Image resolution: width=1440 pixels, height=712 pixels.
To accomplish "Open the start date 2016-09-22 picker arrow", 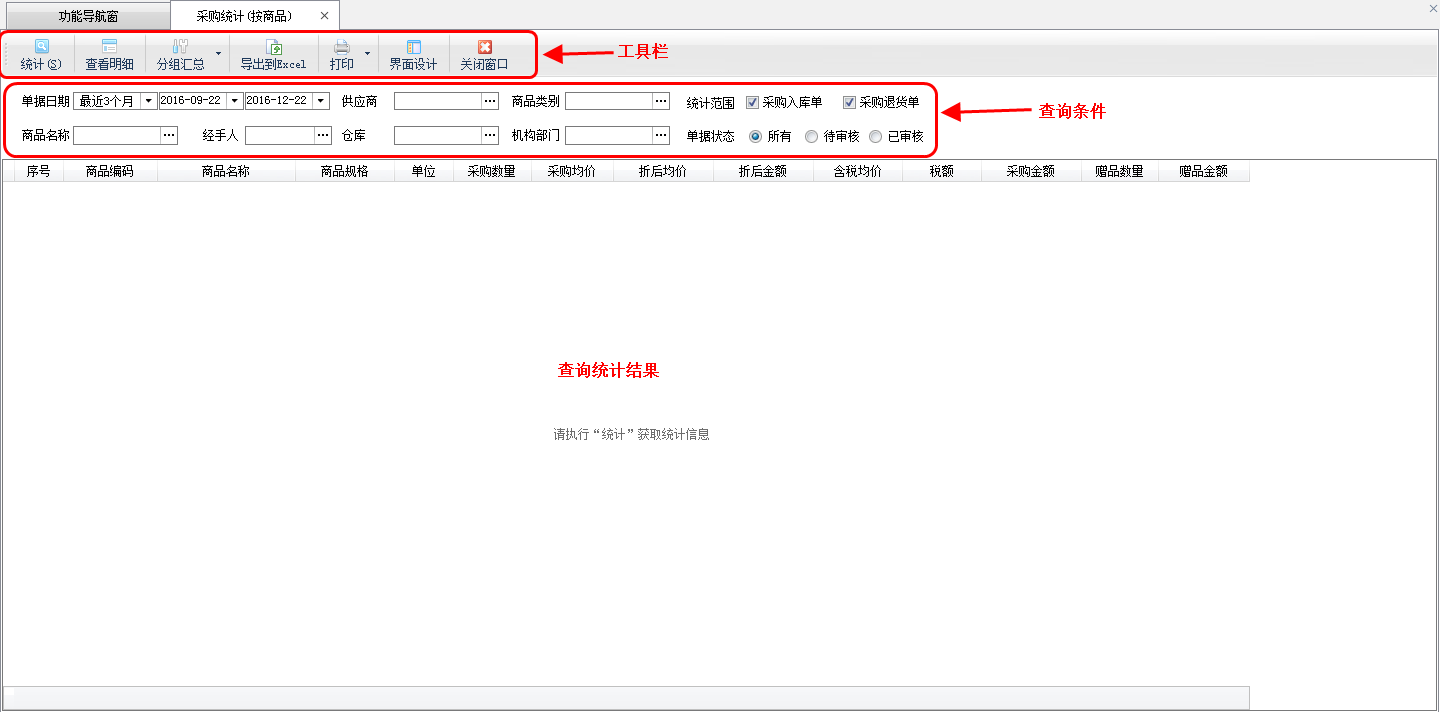I will point(235,101).
